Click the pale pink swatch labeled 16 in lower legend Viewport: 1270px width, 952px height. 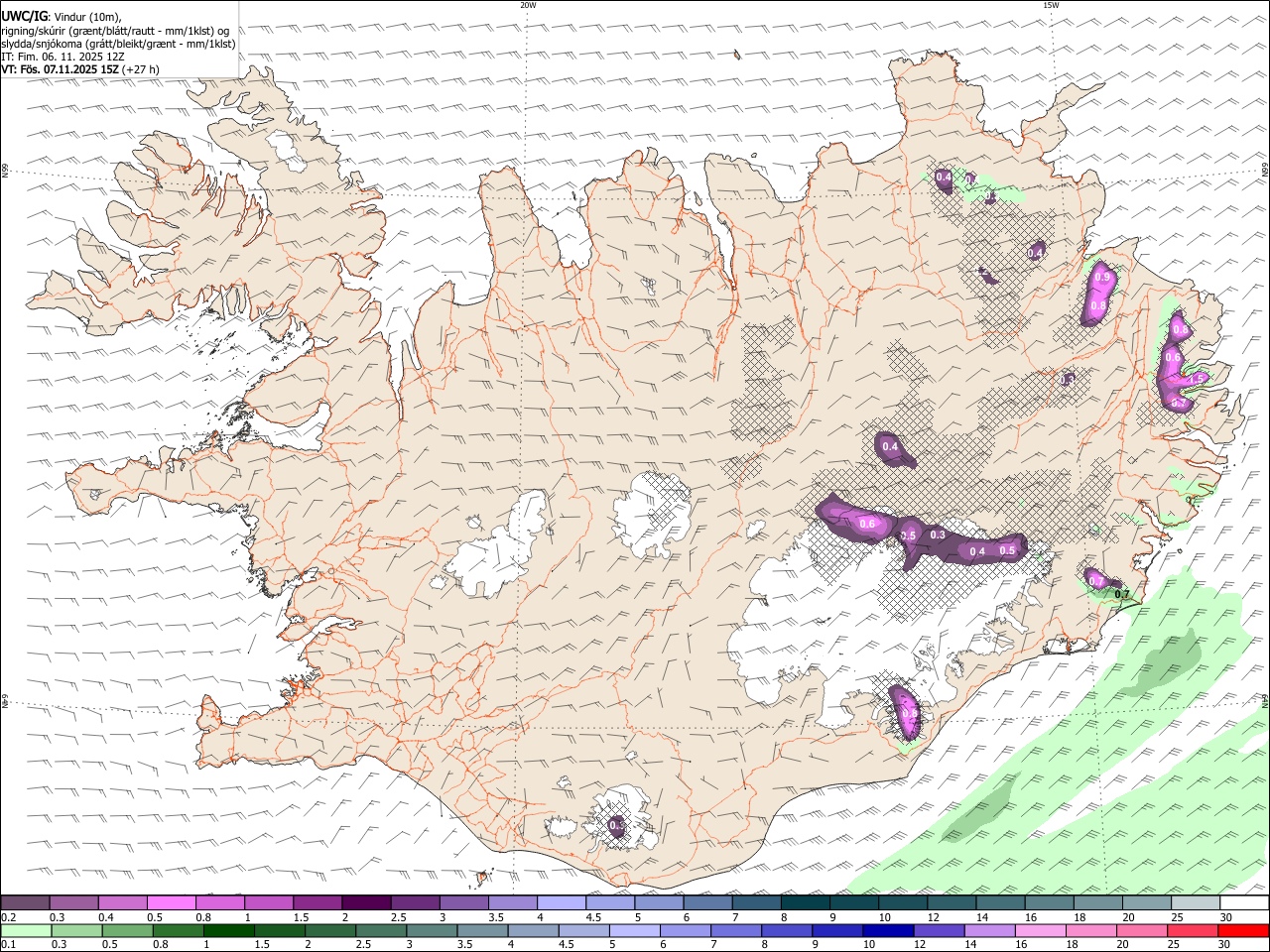point(1040,930)
